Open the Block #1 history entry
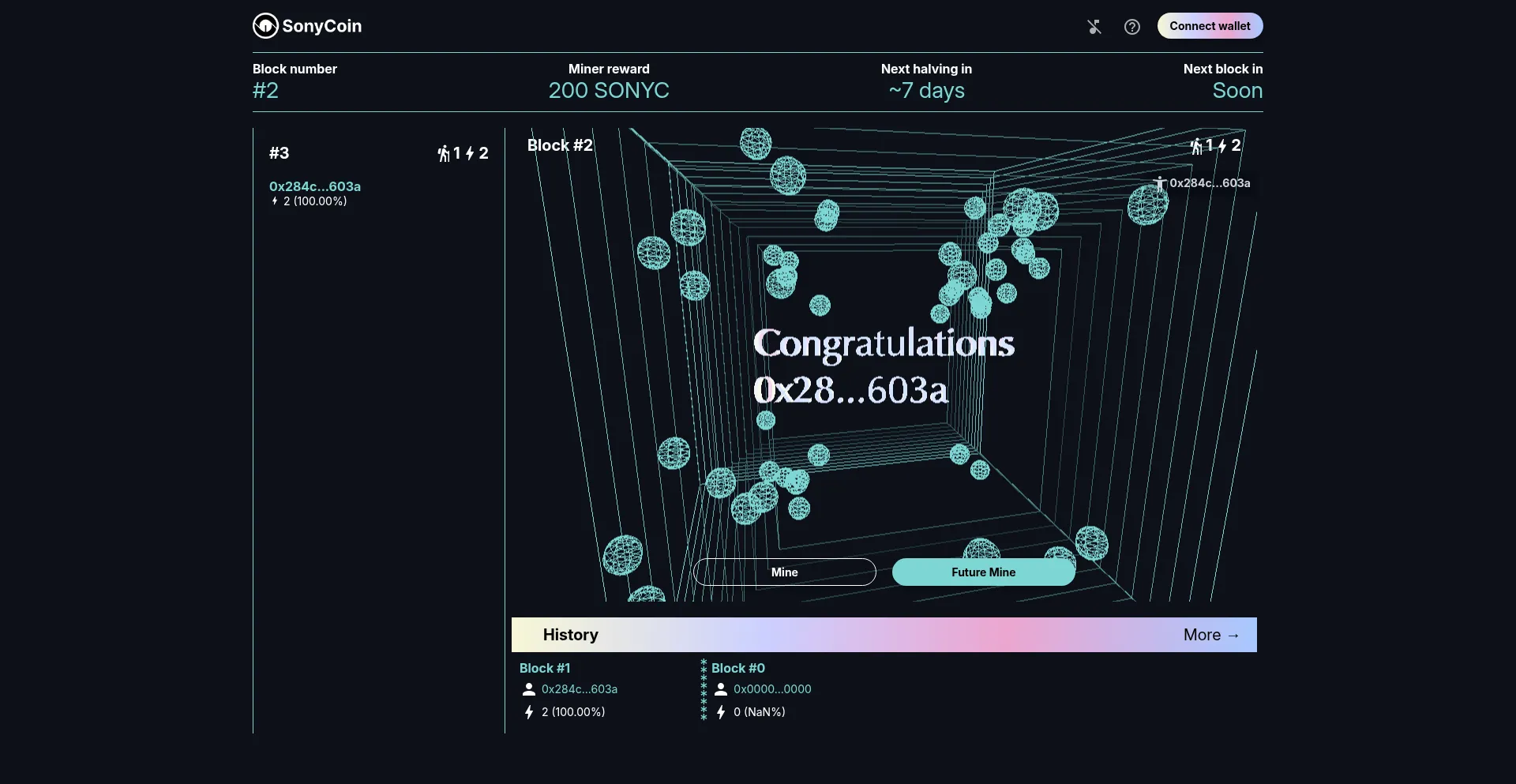Image resolution: width=1516 pixels, height=784 pixels. [x=545, y=668]
